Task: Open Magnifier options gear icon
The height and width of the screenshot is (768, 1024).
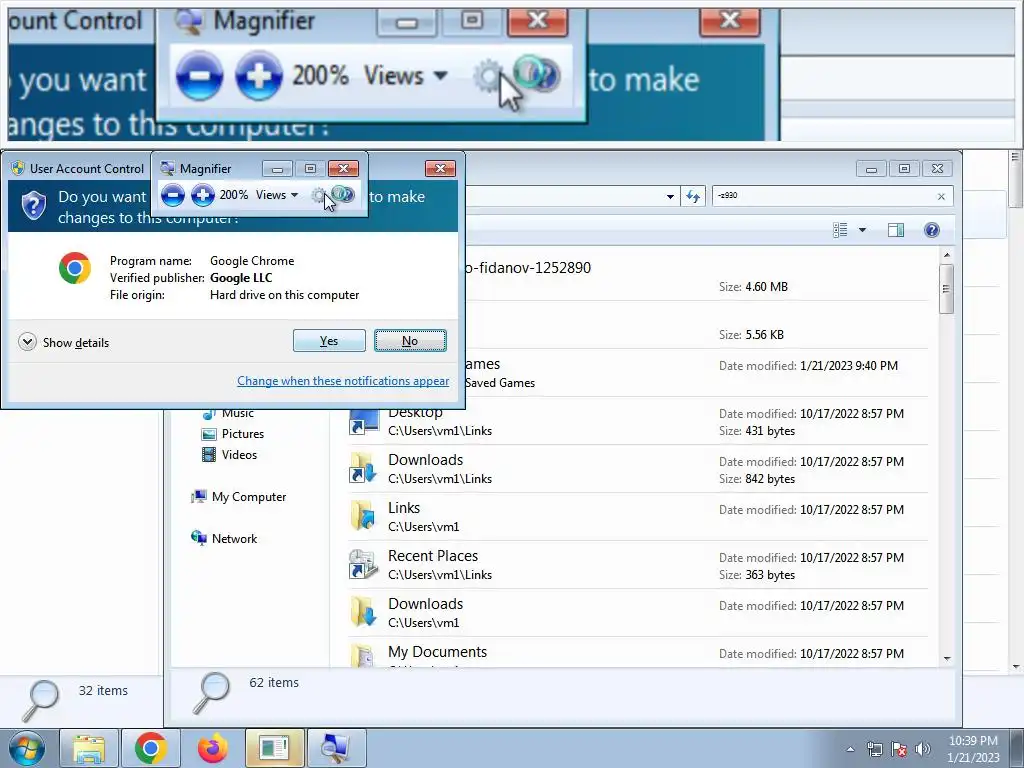Action: point(318,195)
